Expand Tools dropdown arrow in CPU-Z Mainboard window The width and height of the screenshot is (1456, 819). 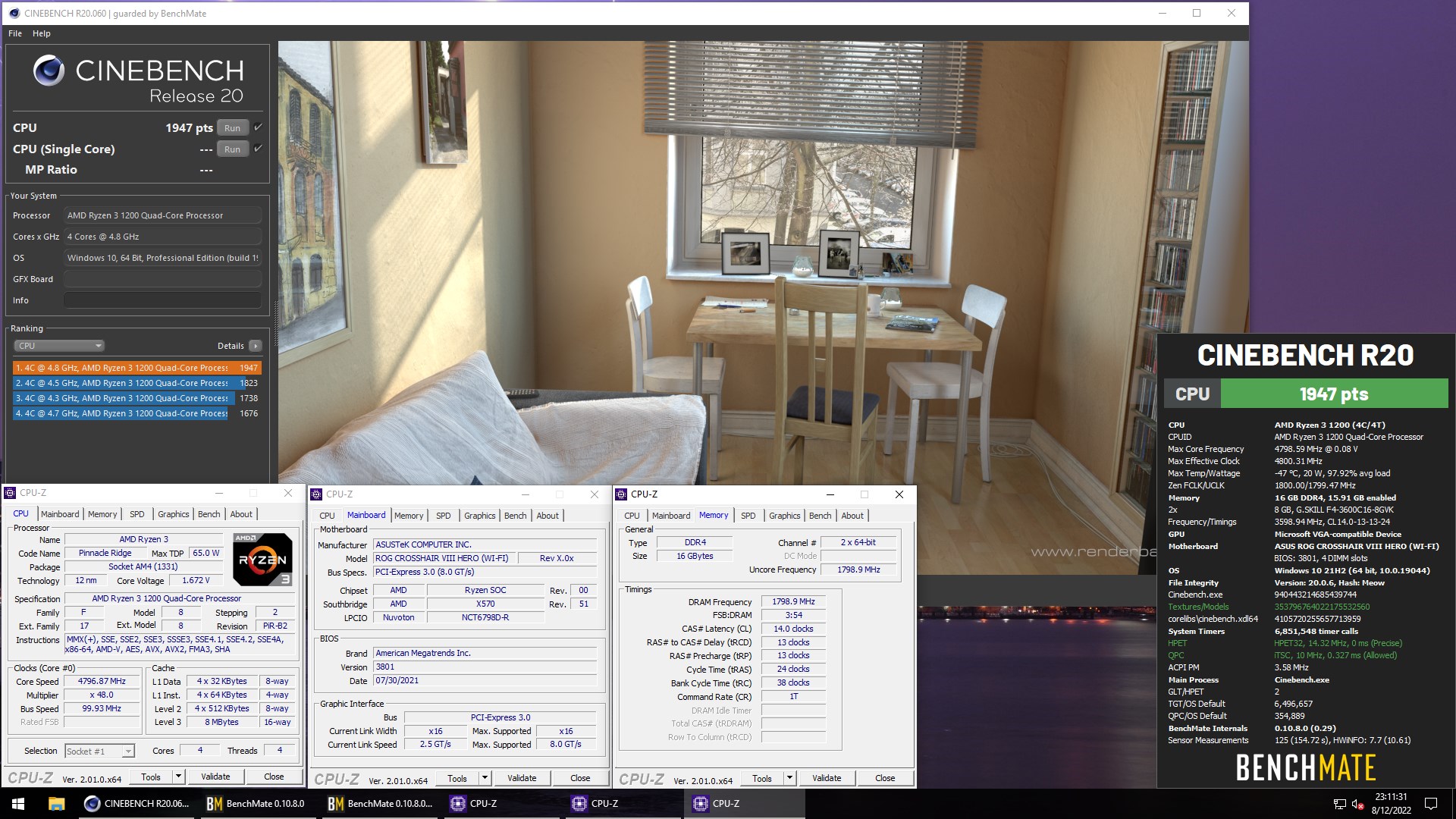pyautogui.click(x=485, y=778)
